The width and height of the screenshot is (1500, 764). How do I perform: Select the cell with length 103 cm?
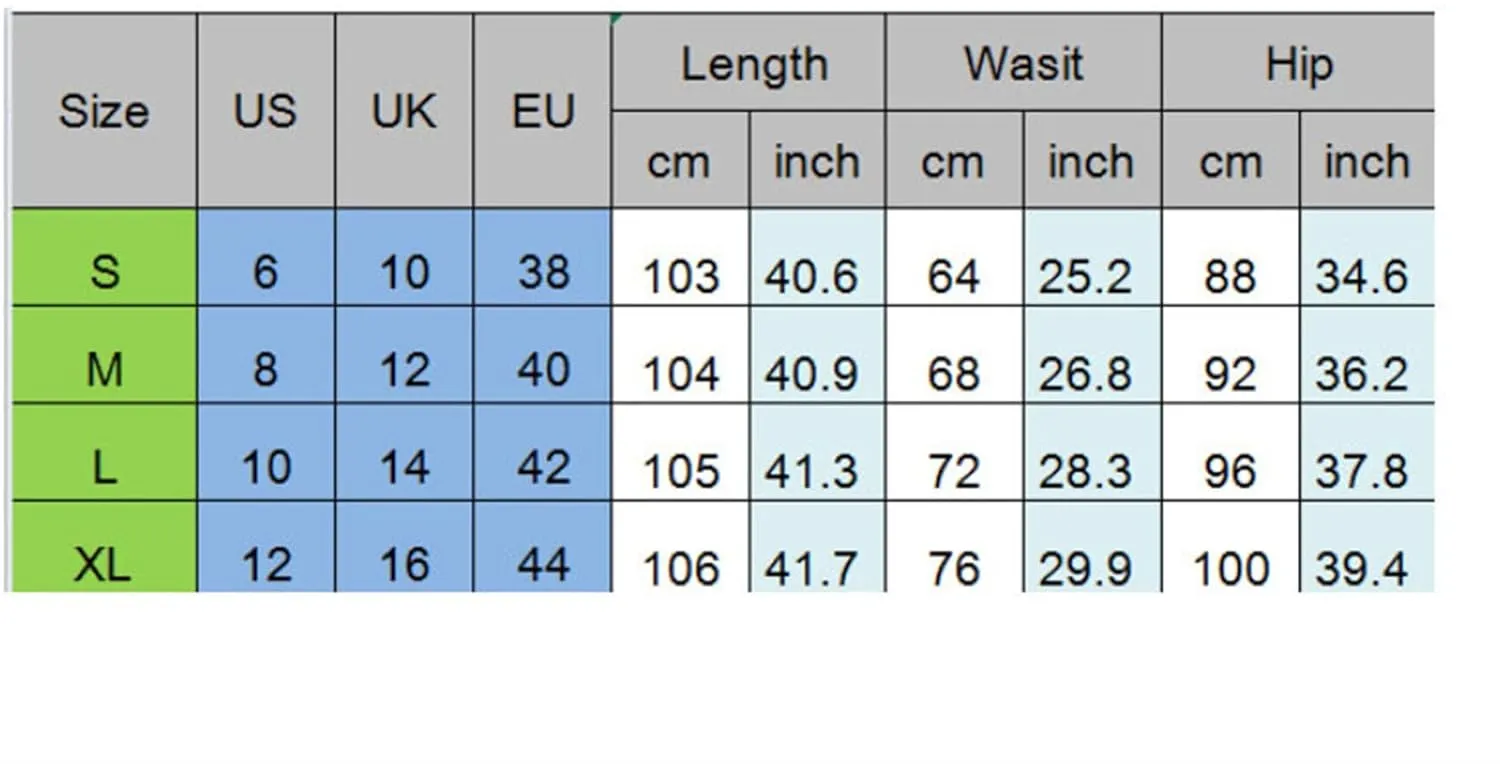[680, 257]
